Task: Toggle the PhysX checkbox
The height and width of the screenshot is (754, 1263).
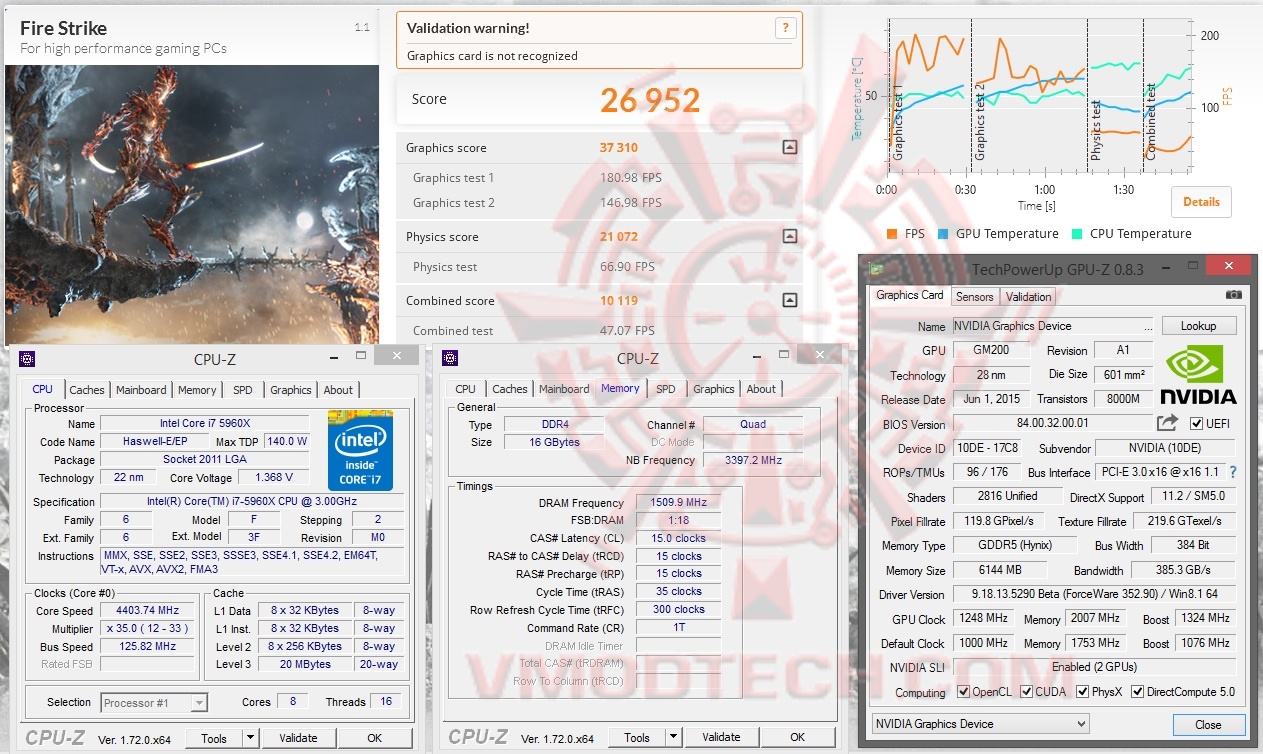Action: point(1083,692)
